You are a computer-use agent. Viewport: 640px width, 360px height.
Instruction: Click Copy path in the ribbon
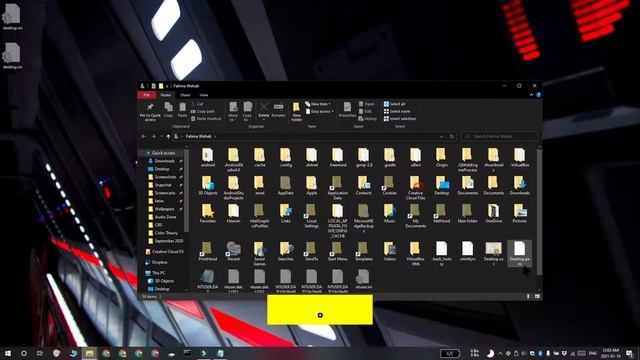pyautogui.click(x=203, y=111)
